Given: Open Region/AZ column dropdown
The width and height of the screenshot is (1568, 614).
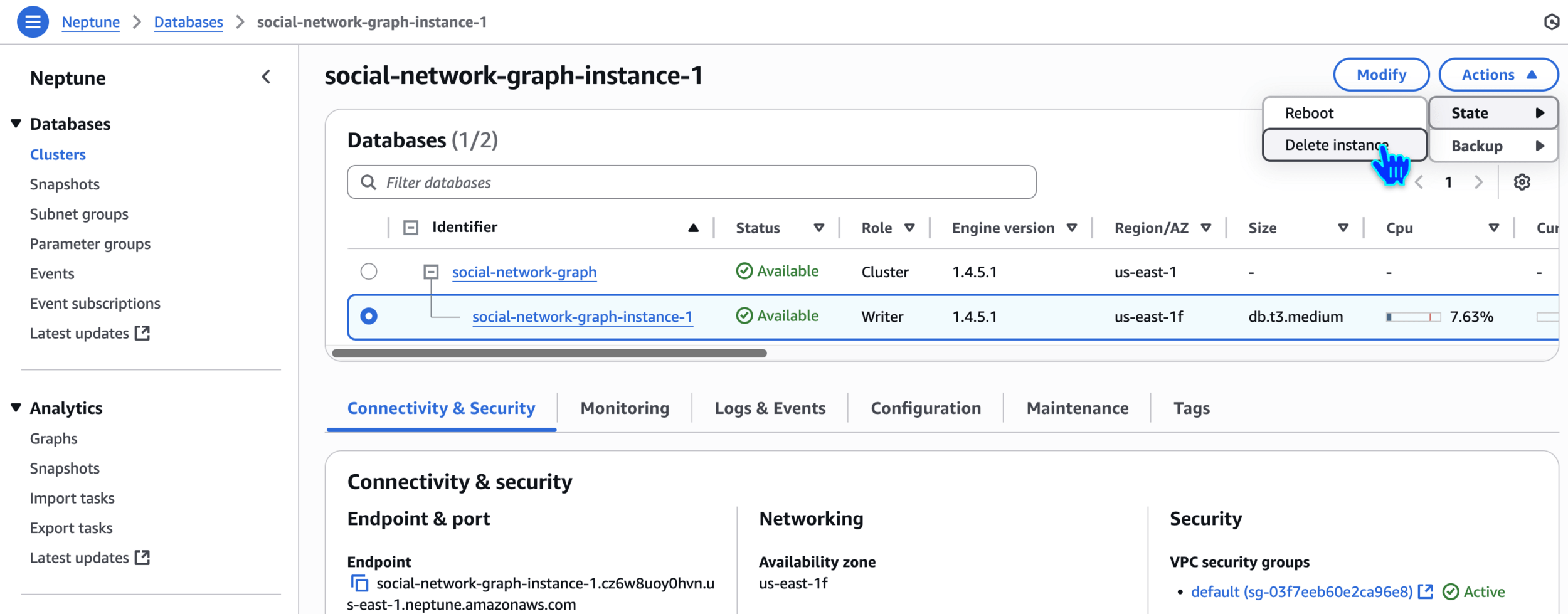Looking at the screenshot, I should [x=1205, y=228].
